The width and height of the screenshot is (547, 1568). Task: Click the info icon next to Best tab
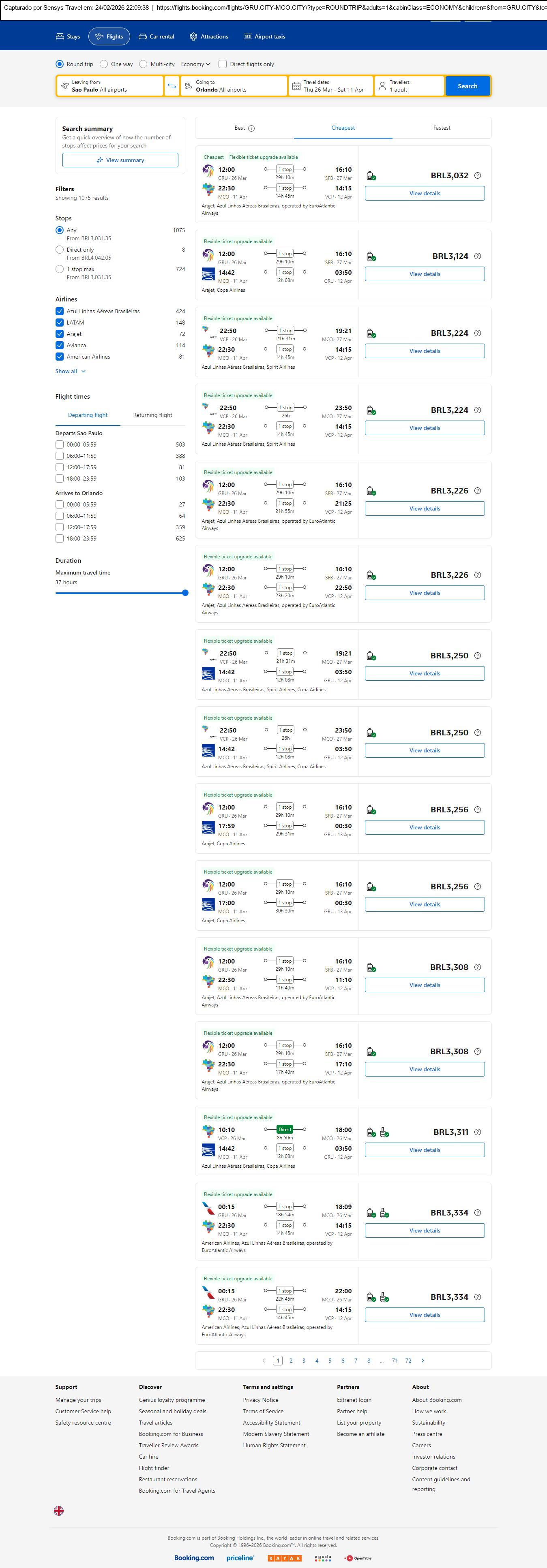tap(251, 128)
